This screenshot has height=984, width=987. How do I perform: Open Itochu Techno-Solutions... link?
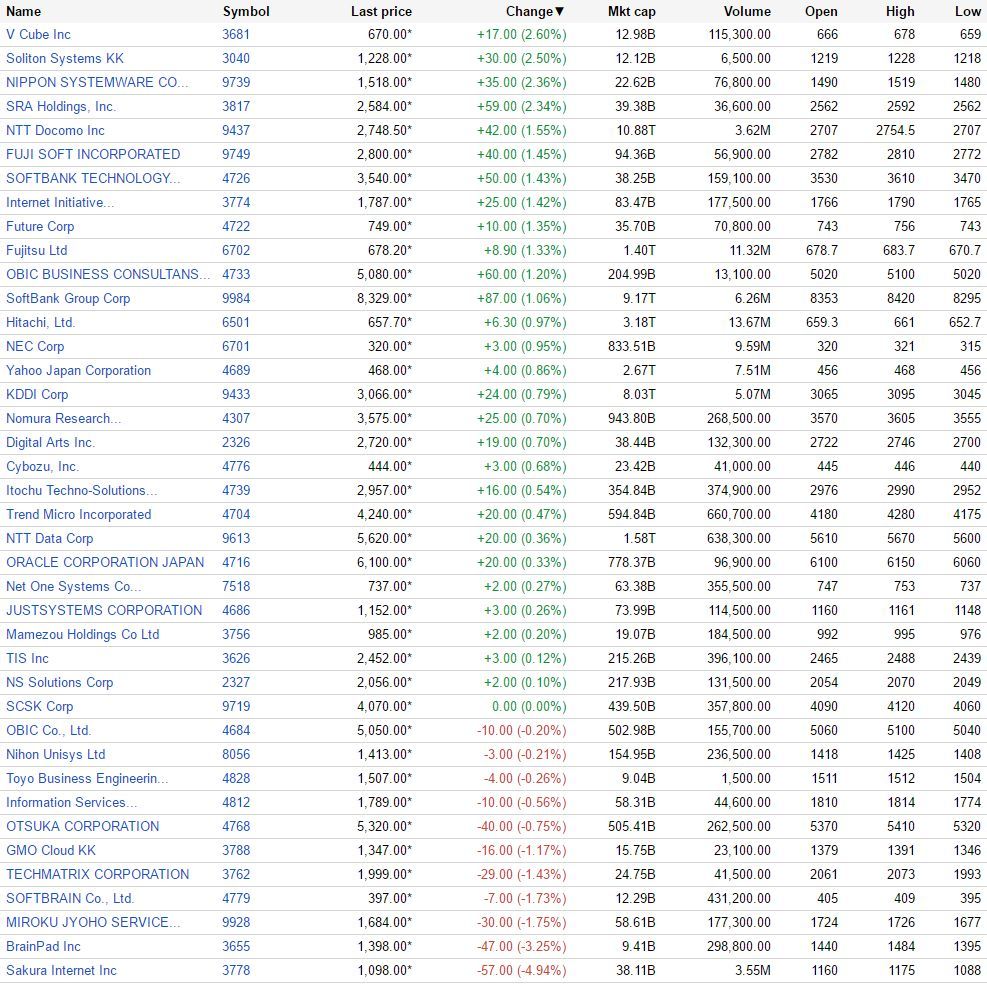82,490
